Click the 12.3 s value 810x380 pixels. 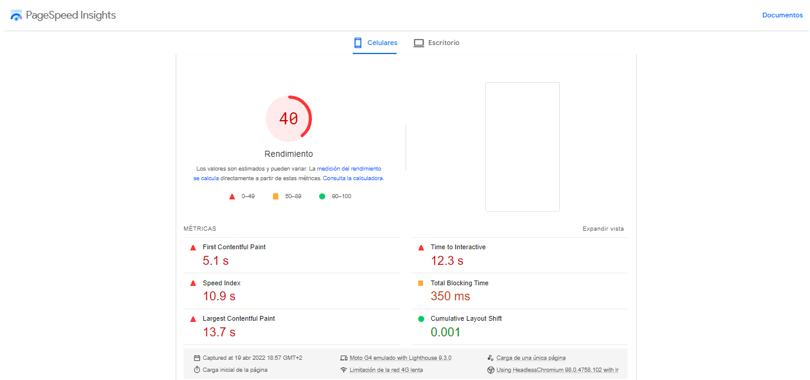(447, 261)
